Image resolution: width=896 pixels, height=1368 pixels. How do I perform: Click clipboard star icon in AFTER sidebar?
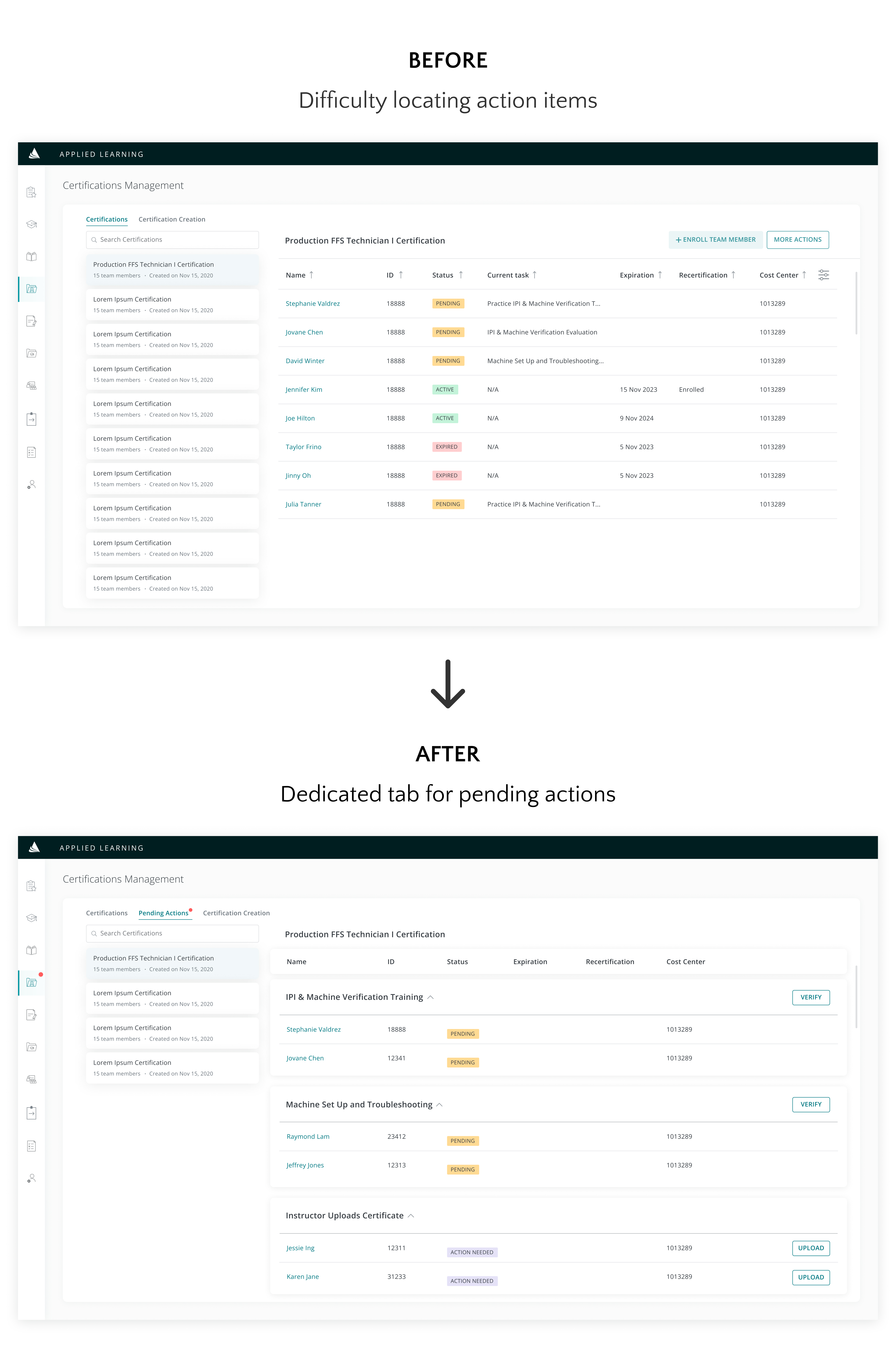pos(32,886)
